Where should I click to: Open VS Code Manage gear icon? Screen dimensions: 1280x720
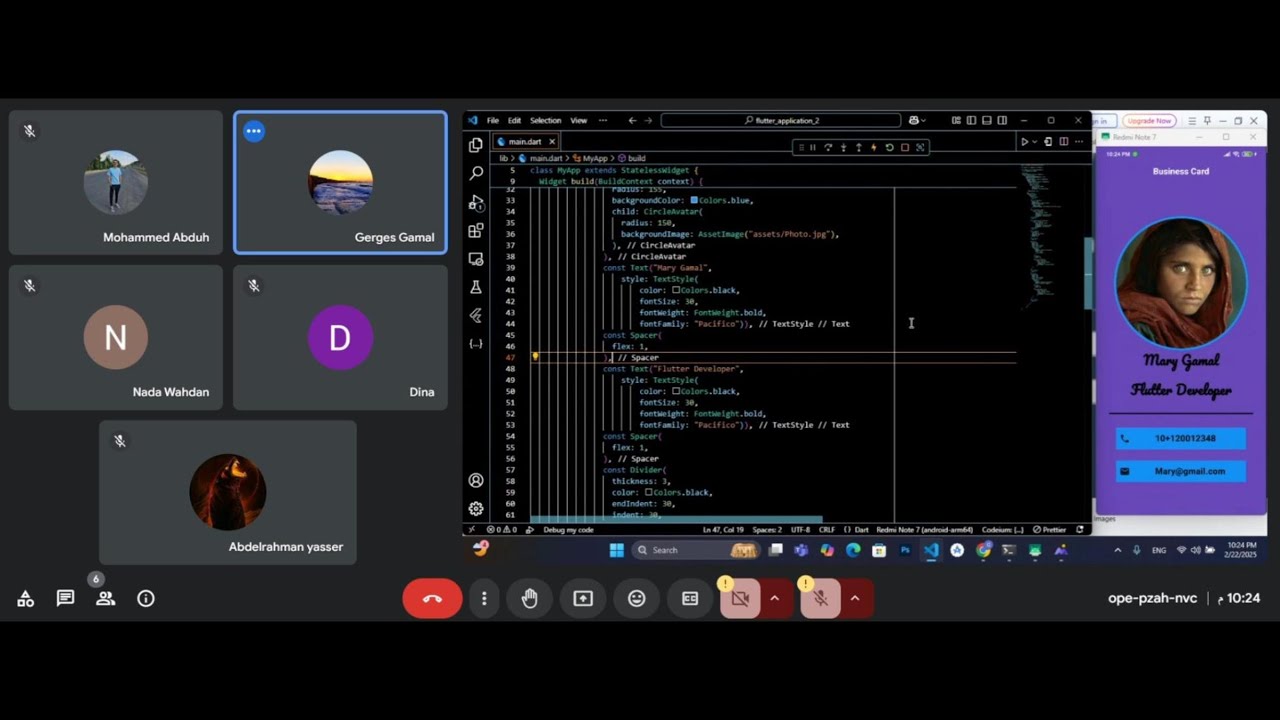click(476, 508)
